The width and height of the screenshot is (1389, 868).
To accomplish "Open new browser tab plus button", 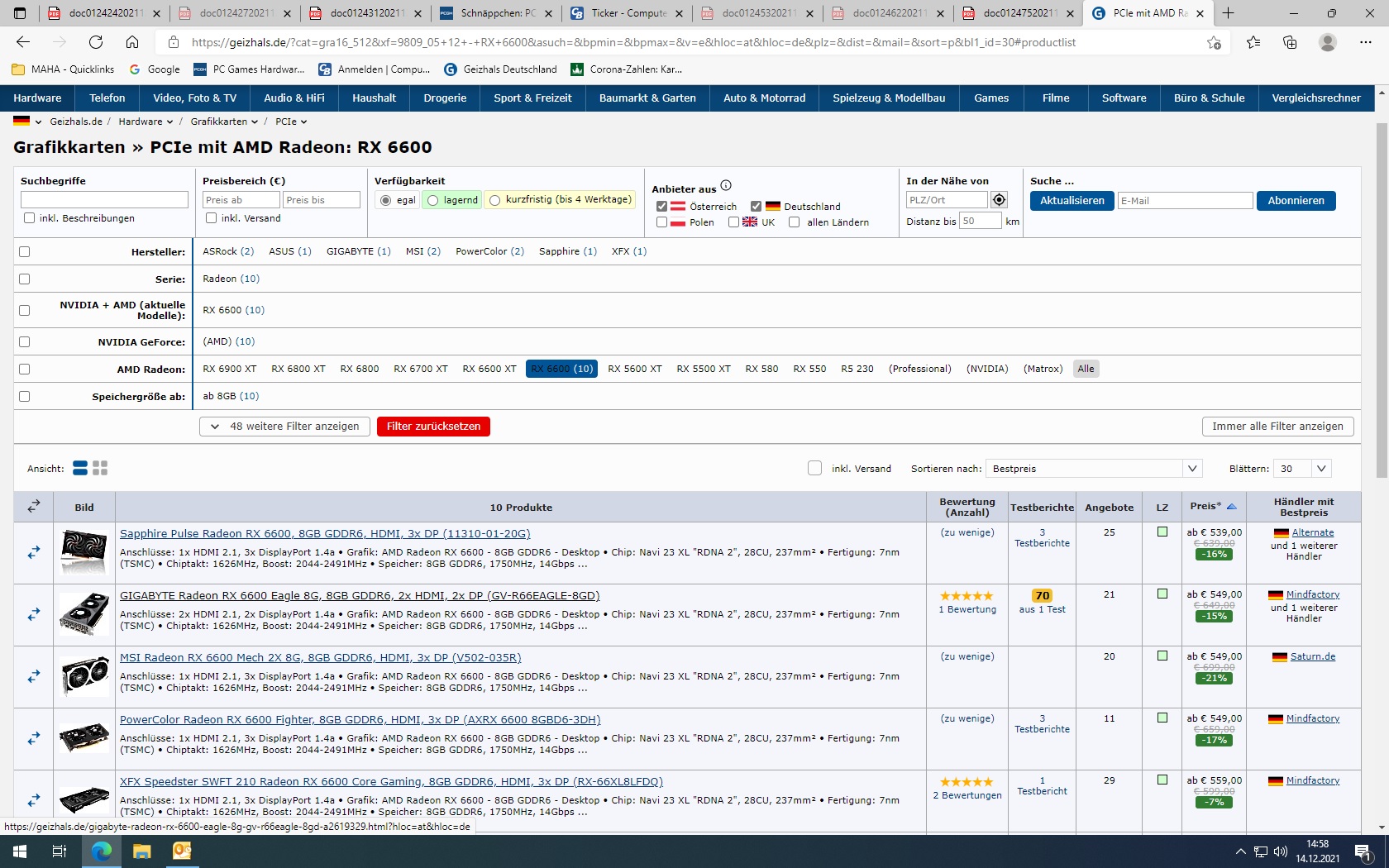I will 1229,13.
